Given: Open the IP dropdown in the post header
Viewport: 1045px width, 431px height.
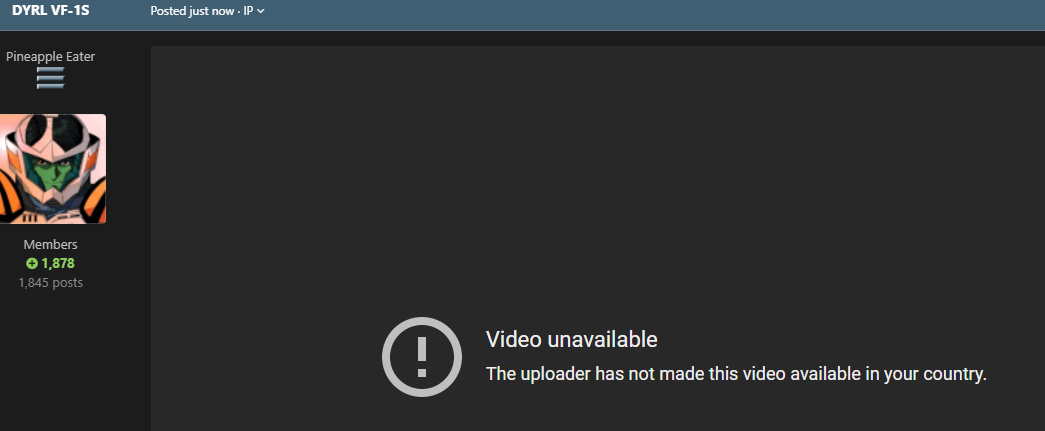Looking at the screenshot, I should [253, 11].
